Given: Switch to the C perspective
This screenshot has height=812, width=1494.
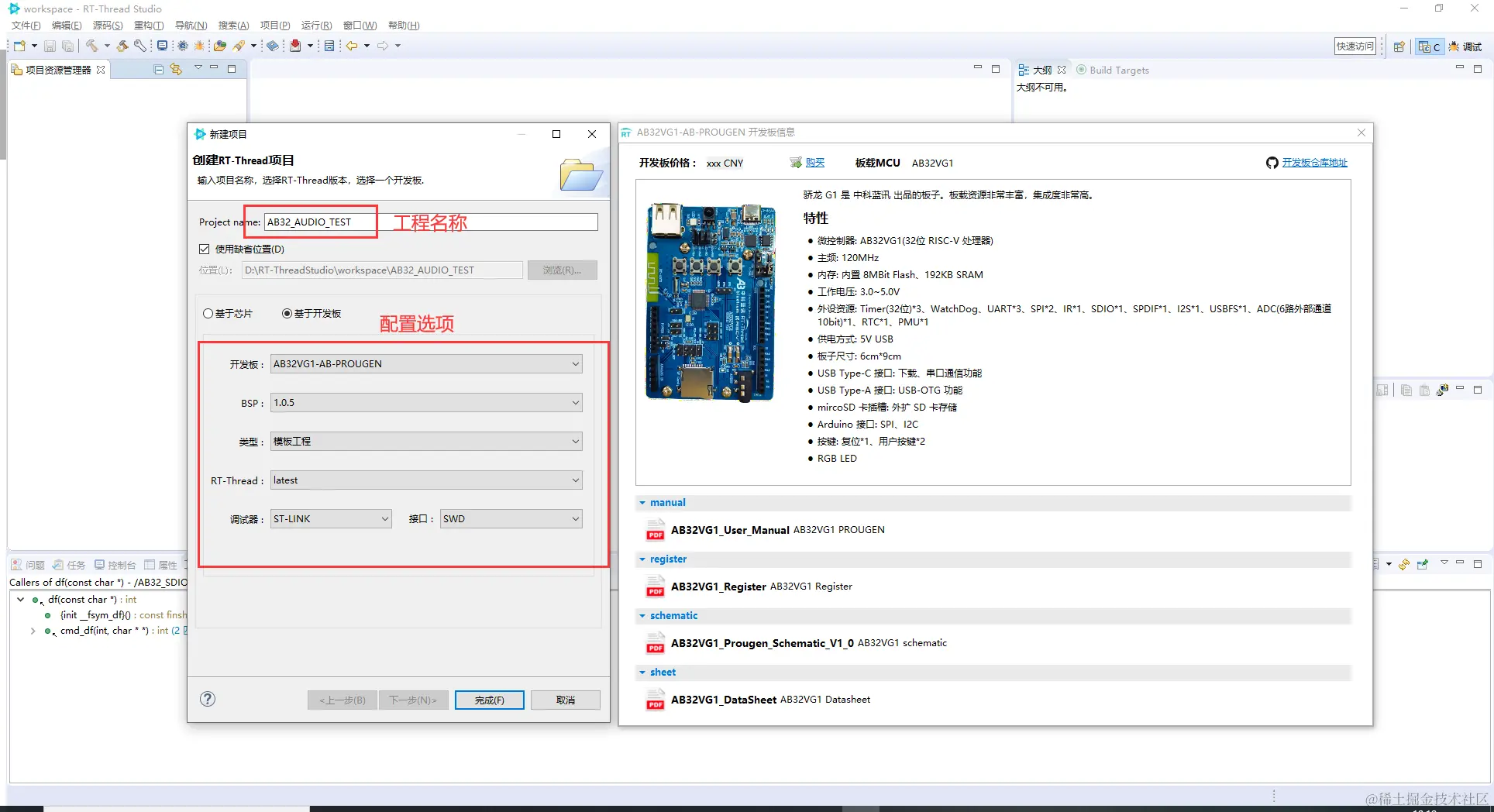Looking at the screenshot, I should 1429,46.
